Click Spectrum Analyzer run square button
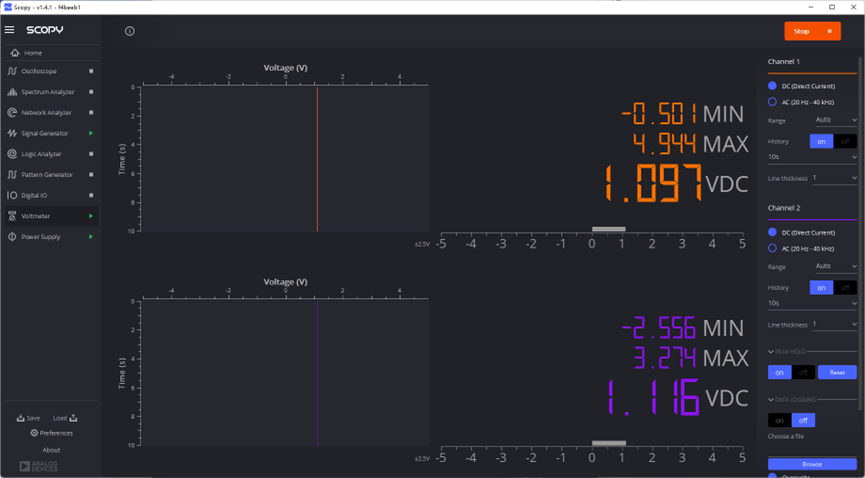 pos(91,92)
